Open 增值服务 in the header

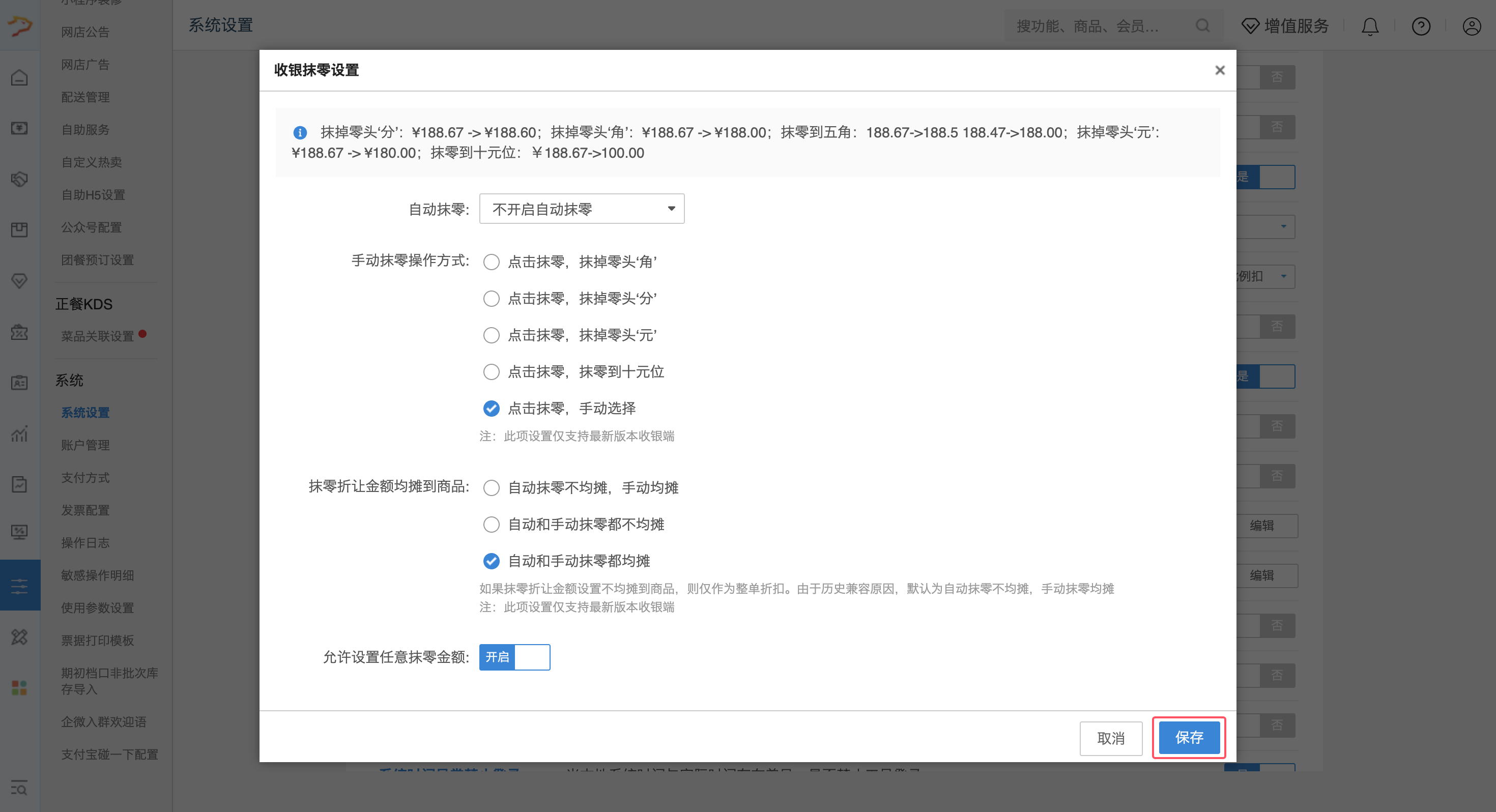click(1285, 25)
